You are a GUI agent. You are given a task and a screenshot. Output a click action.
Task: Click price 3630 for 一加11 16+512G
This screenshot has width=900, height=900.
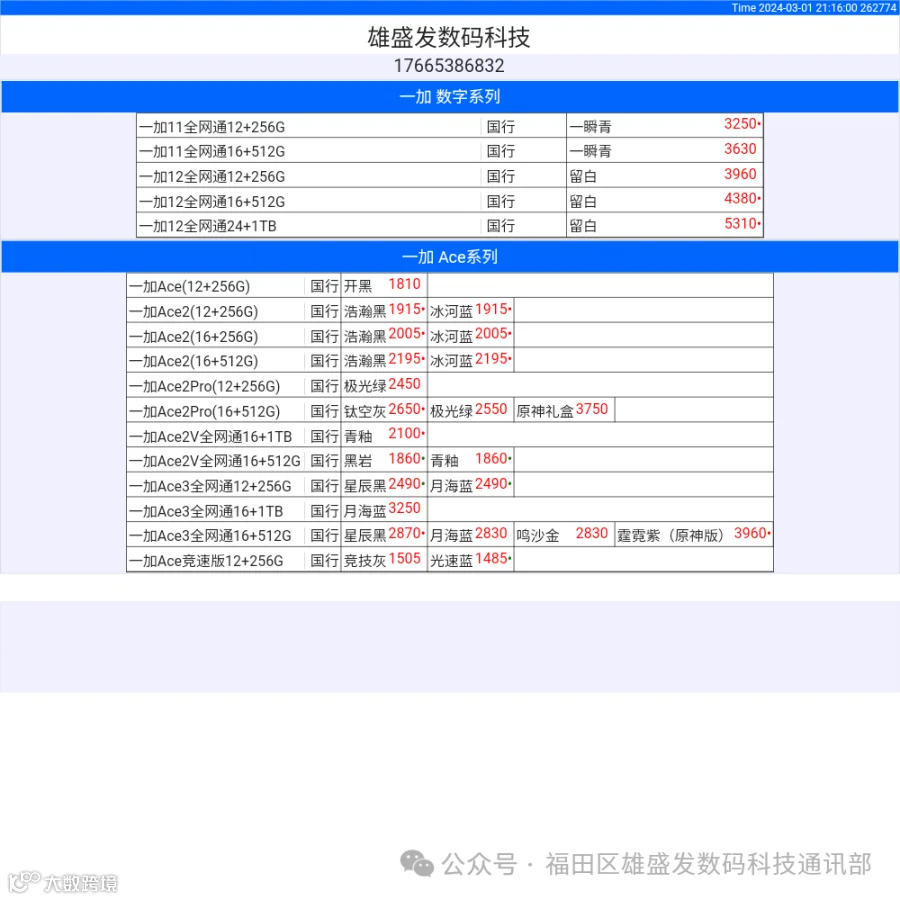tap(740, 149)
